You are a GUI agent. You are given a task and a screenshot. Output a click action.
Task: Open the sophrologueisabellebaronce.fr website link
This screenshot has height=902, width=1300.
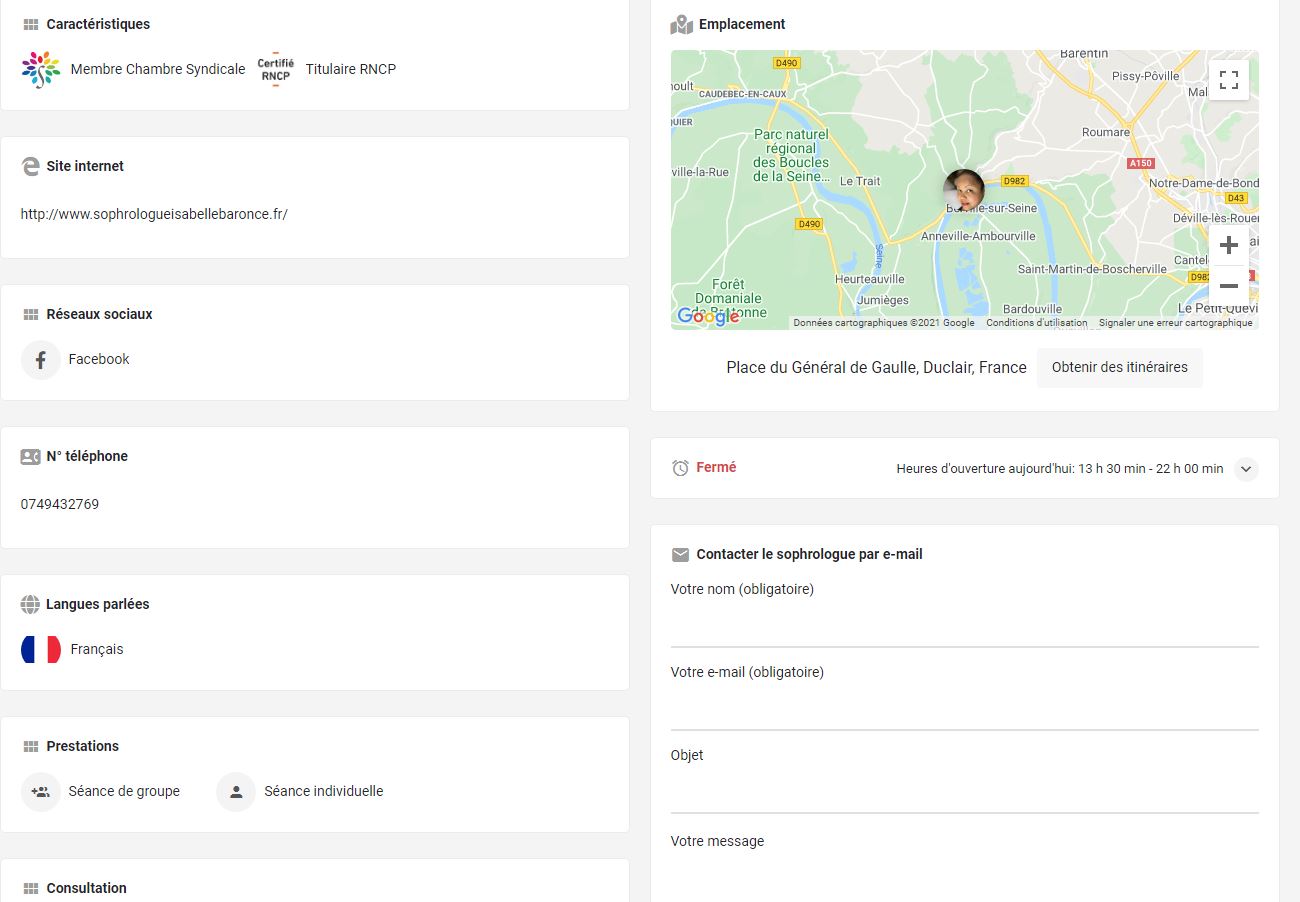154,214
